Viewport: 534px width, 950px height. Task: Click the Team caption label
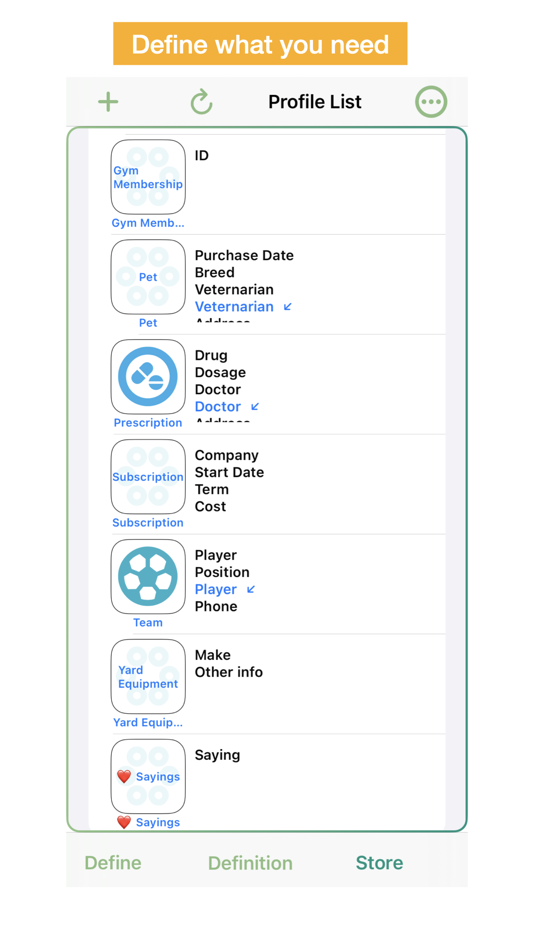click(x=148, y=623)
